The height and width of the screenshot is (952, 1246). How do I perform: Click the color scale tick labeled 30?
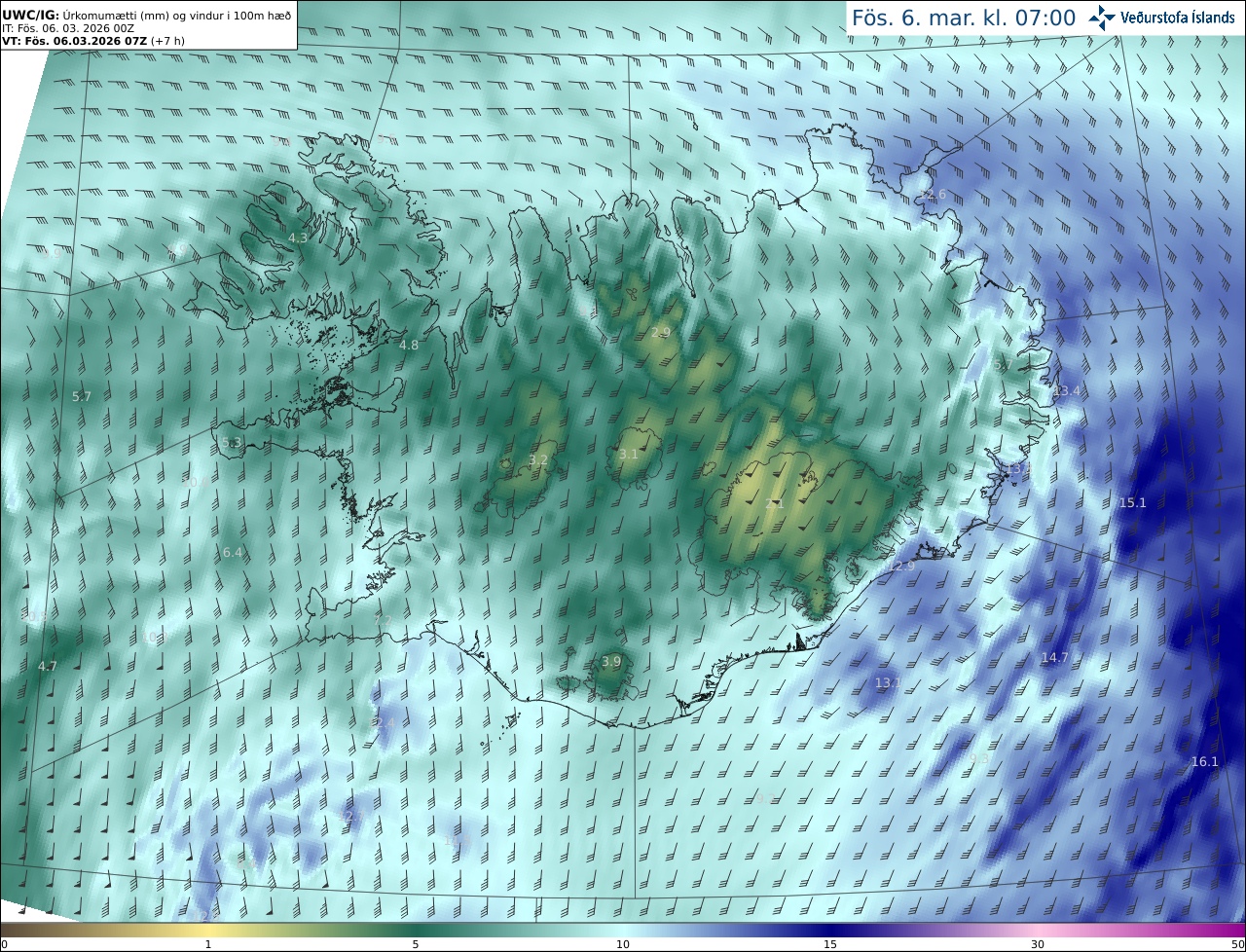click(x=1038, y=944)
